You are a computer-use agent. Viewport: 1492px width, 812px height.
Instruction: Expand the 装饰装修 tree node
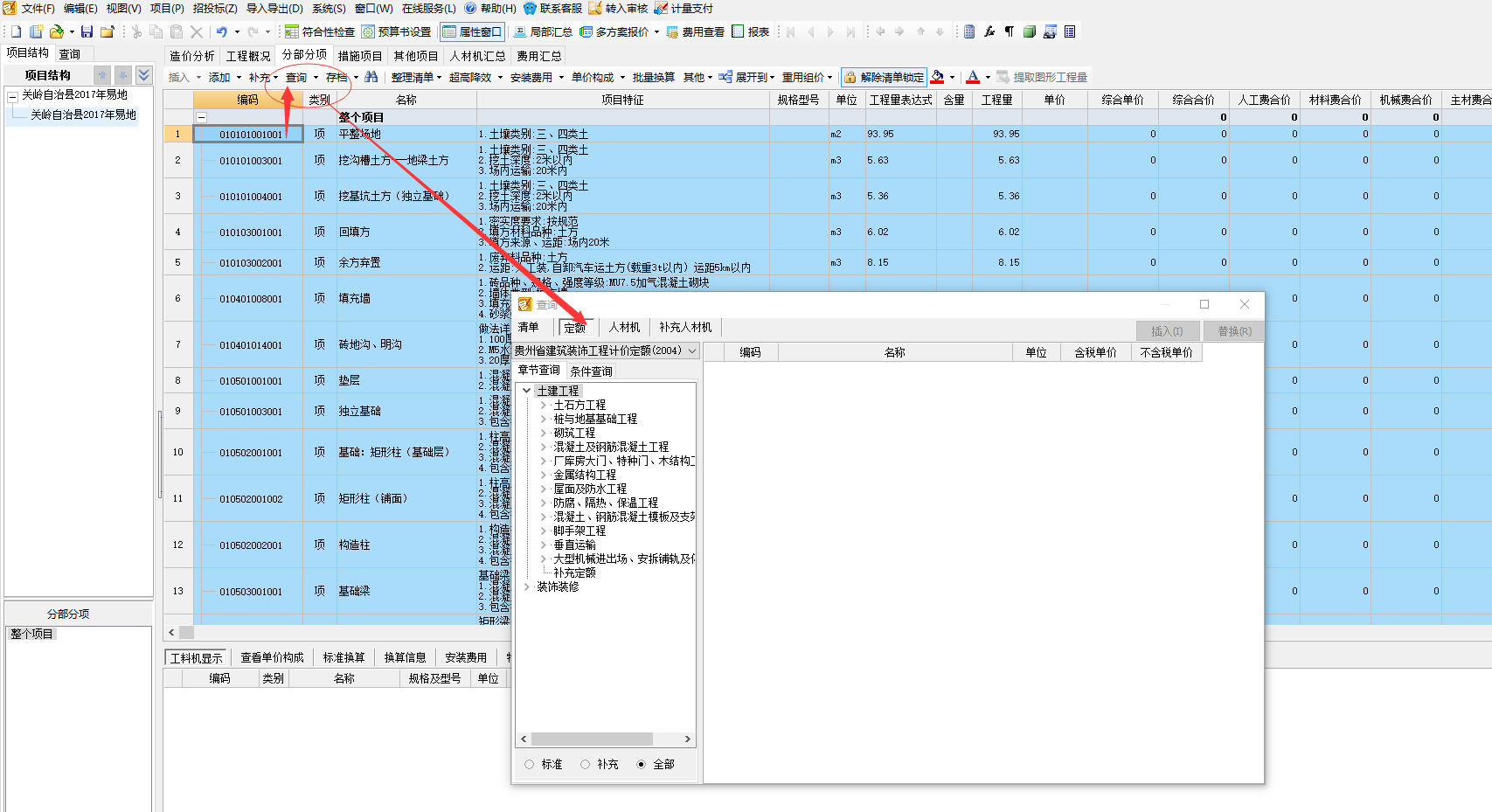pyautogui.click(x=527, y=586)
